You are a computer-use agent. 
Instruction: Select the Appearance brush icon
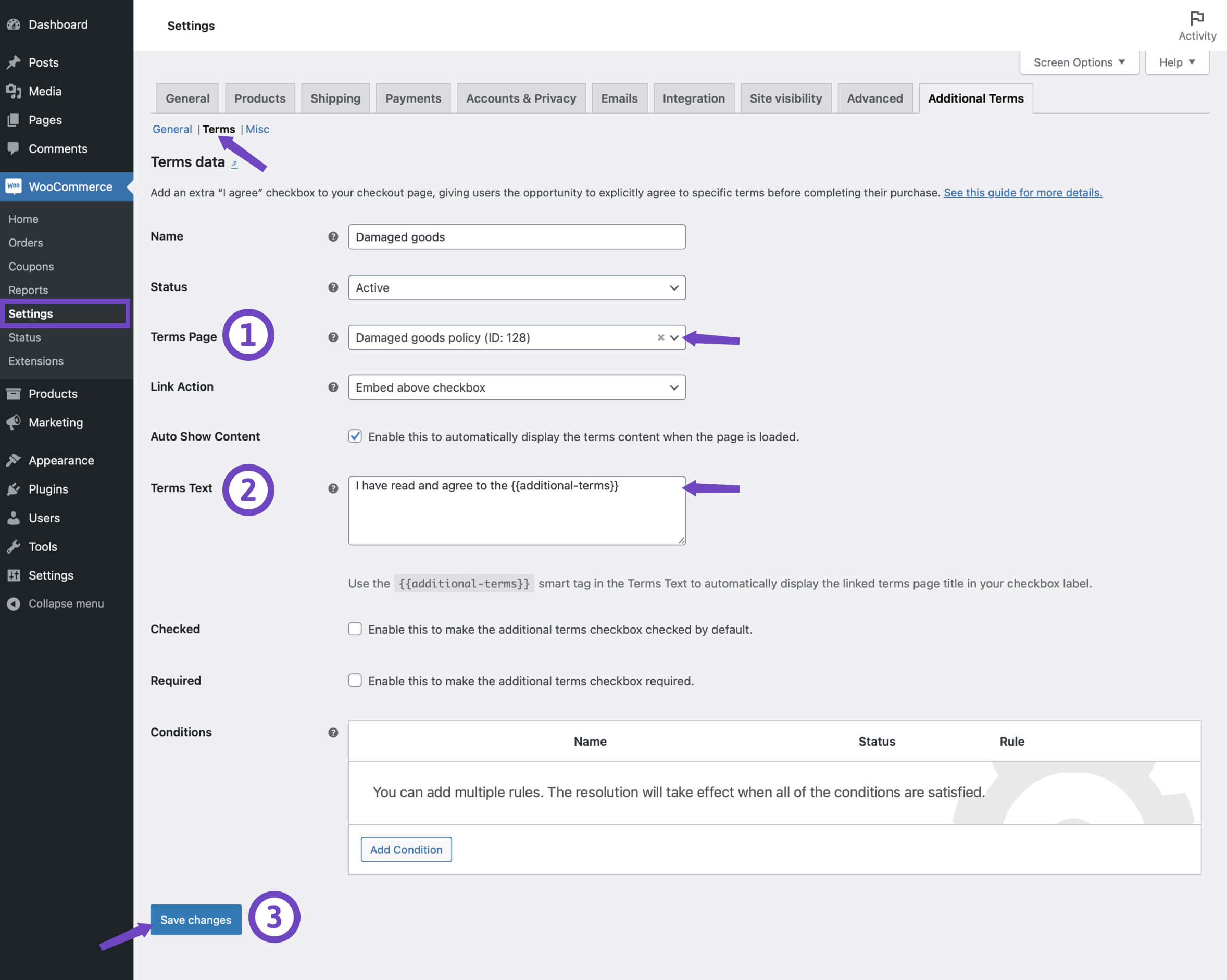(x=14, y=460)
